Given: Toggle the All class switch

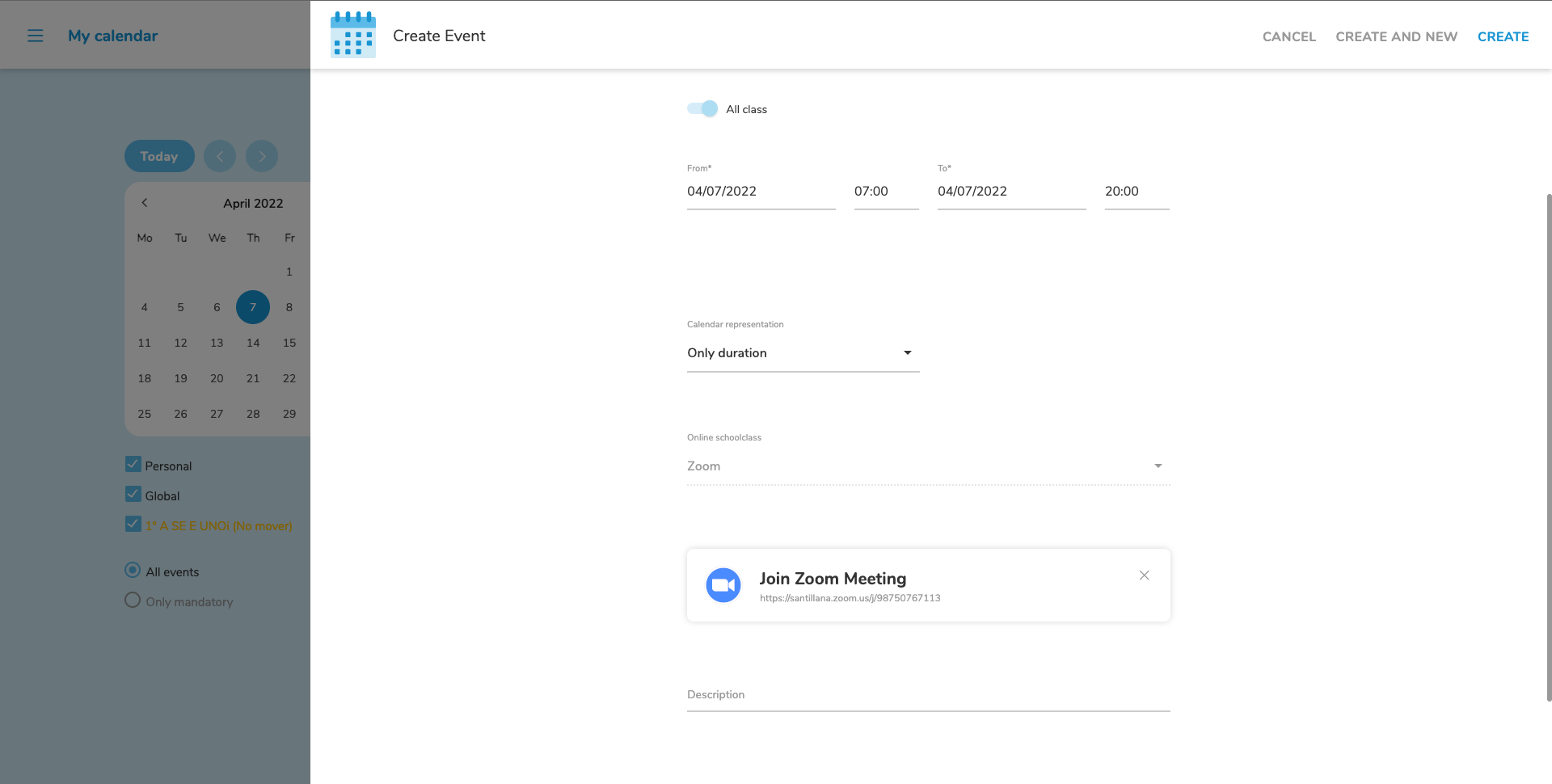Looking at the screenshot, I should 702,109.
